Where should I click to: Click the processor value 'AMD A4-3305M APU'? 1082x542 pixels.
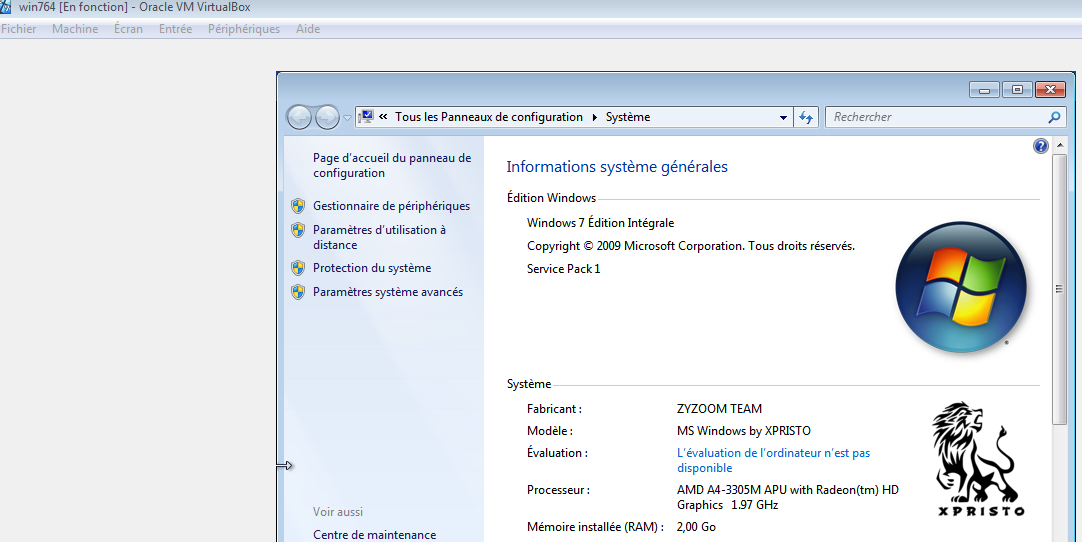coord(787,497)
